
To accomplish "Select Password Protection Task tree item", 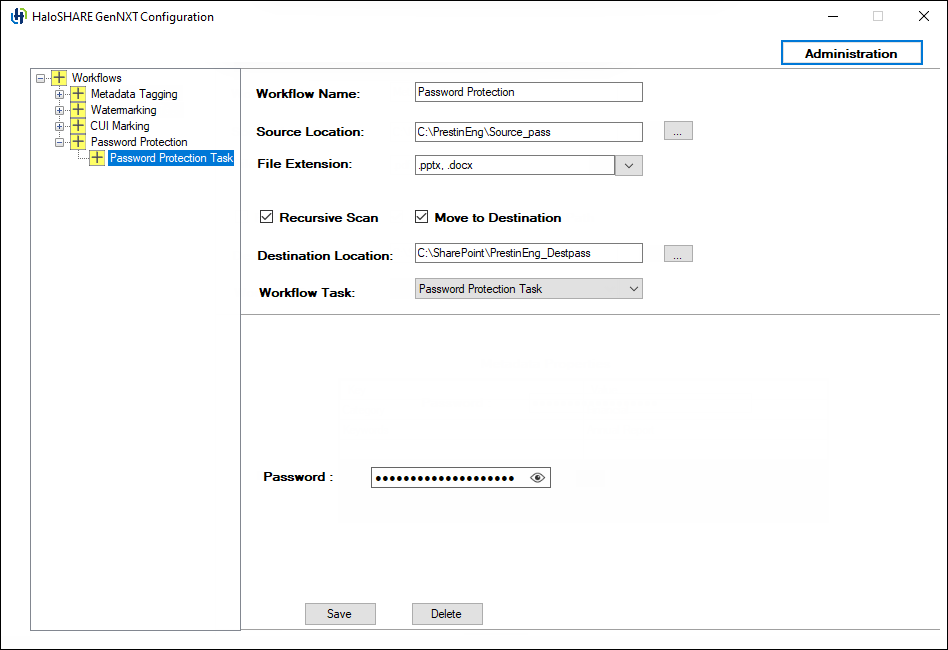I will pyautogui.click(x=171, y=158).
